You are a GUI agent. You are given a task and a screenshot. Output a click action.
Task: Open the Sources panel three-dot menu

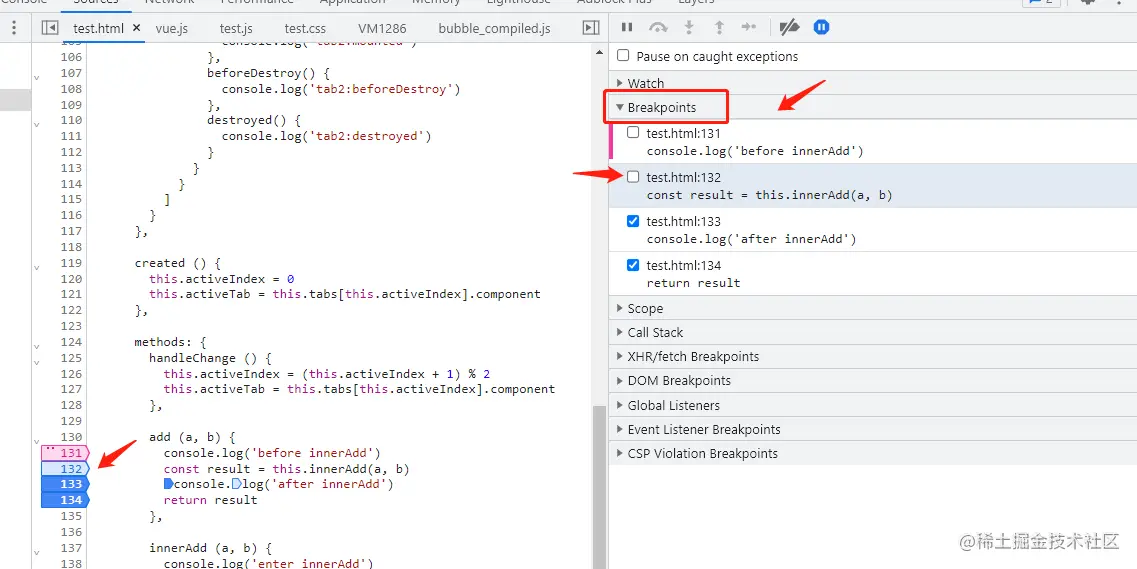pyautogui.click(x=15, y=28)
